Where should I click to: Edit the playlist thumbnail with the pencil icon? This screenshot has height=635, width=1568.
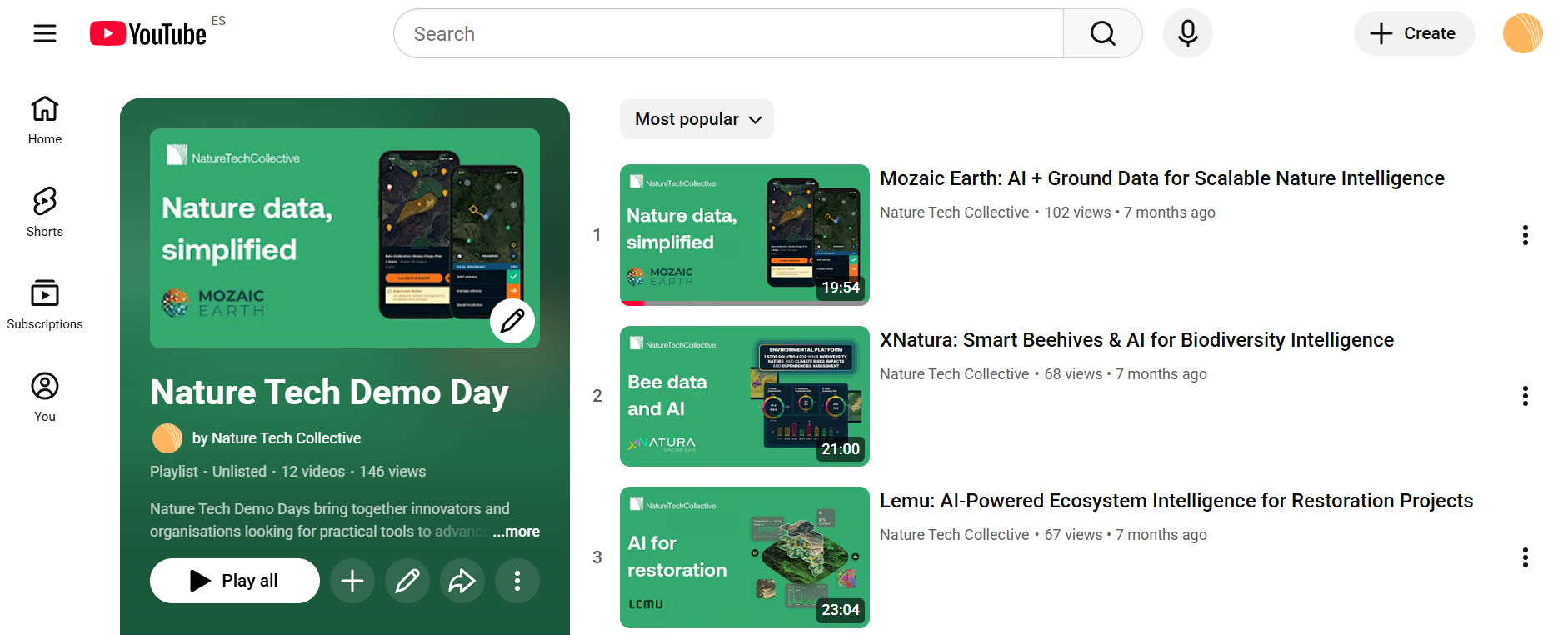[x=512, y=320]
